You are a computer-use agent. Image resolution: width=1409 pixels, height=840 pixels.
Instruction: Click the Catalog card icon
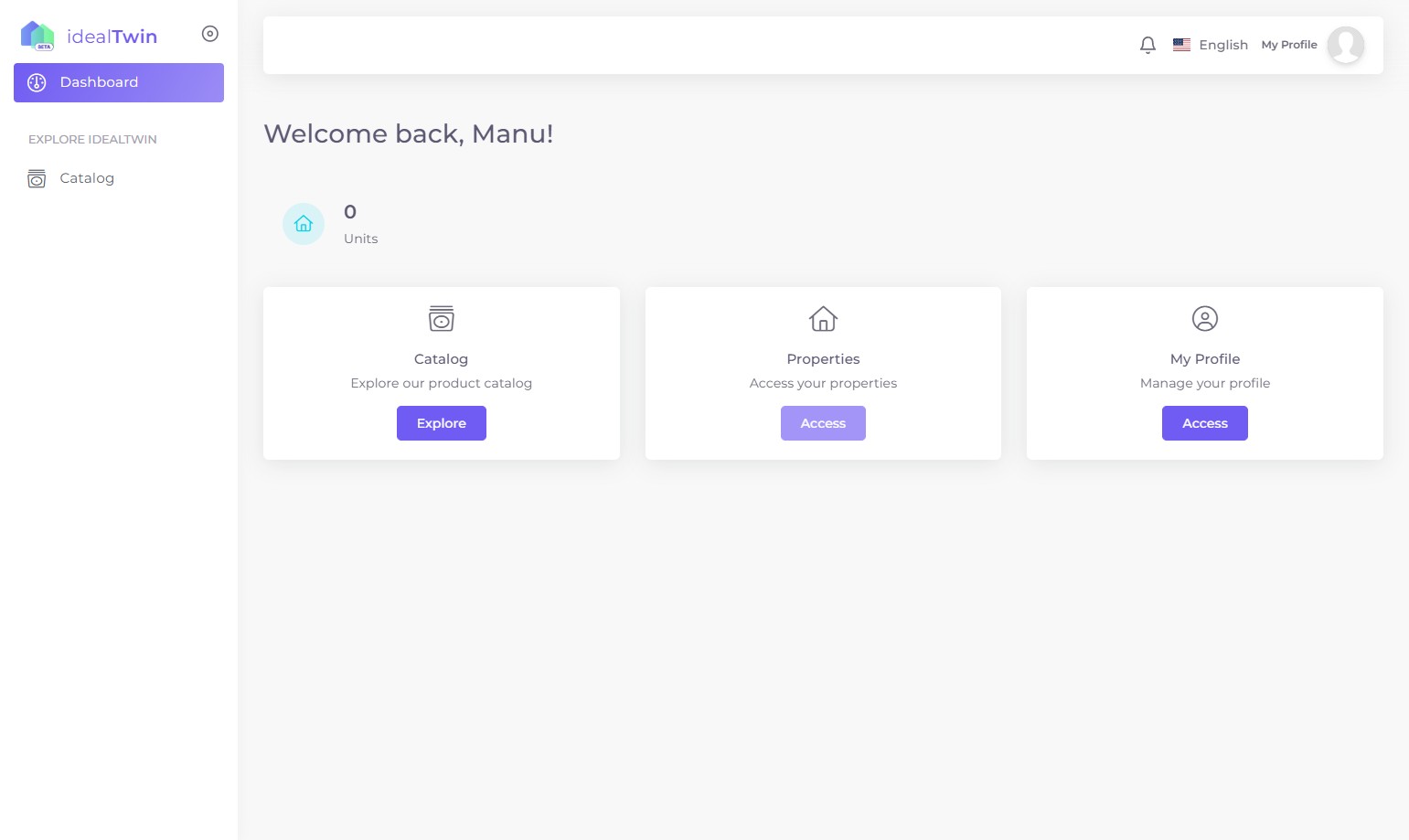[442, 319]
